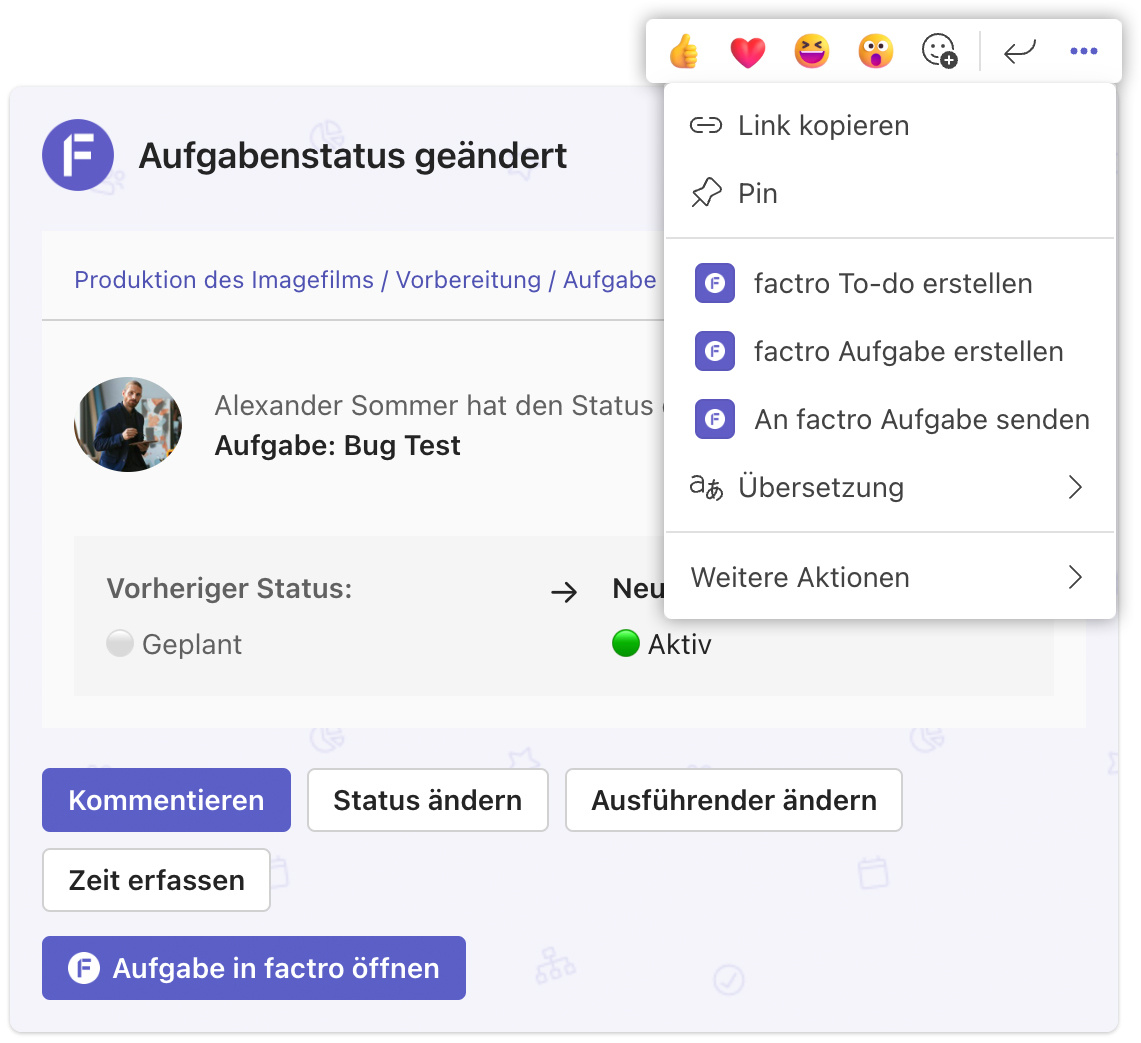Image resolution: width=1141 pixels, height=1043 pixels.
Task: Click the Geplant status text
Action: (192, 644)
